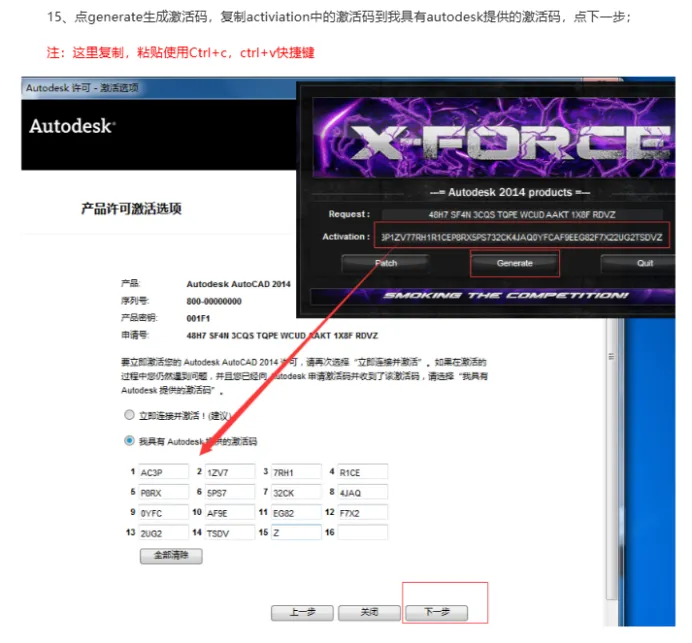Click the Activation field in X-Force window

coord(522,237)
